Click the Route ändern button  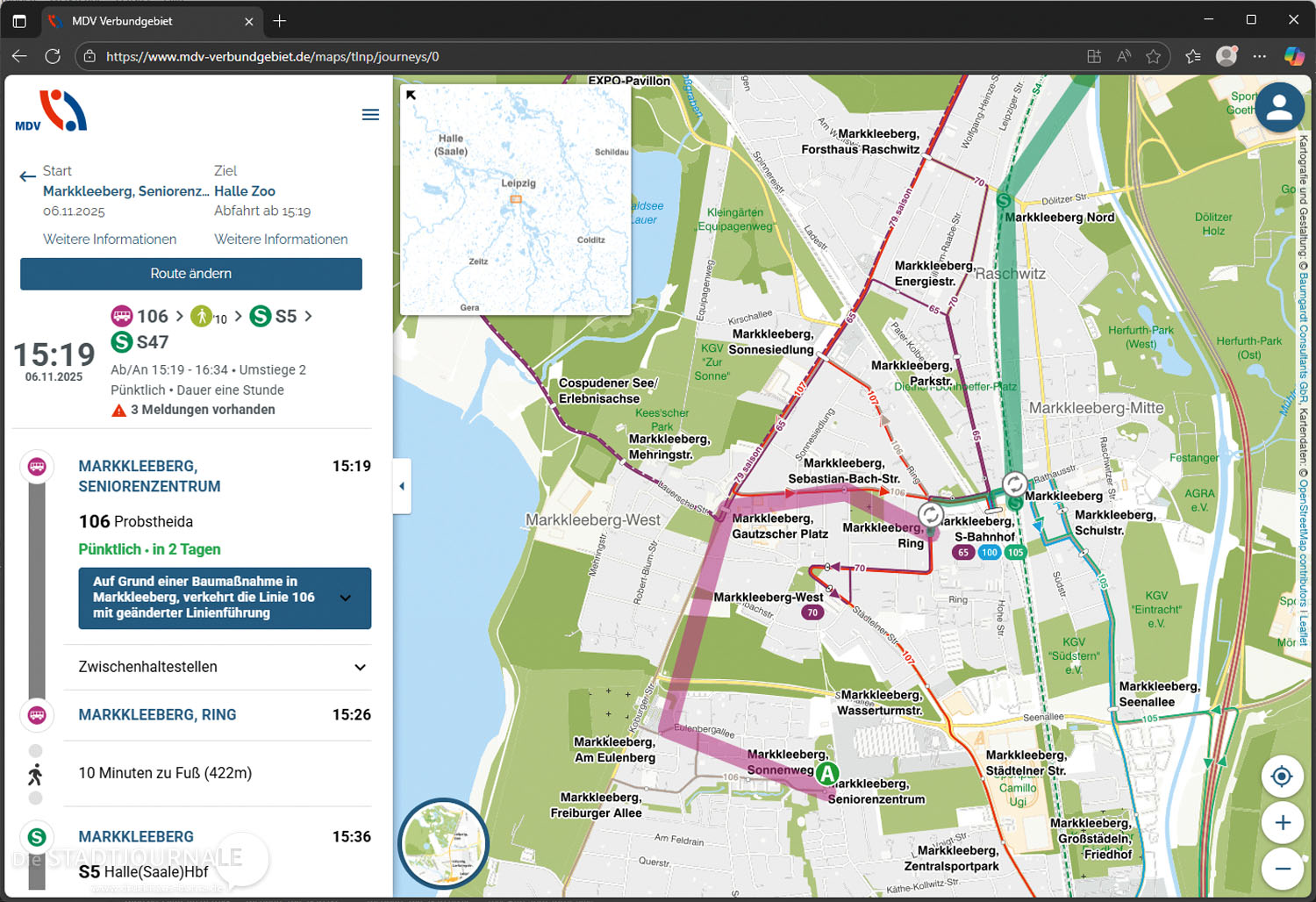coord(191,274)
